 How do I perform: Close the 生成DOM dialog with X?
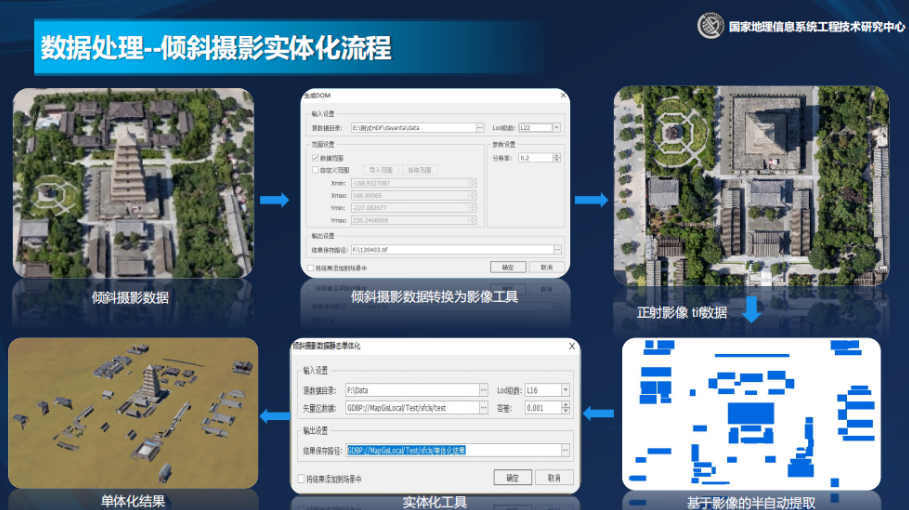pos(562,94)
